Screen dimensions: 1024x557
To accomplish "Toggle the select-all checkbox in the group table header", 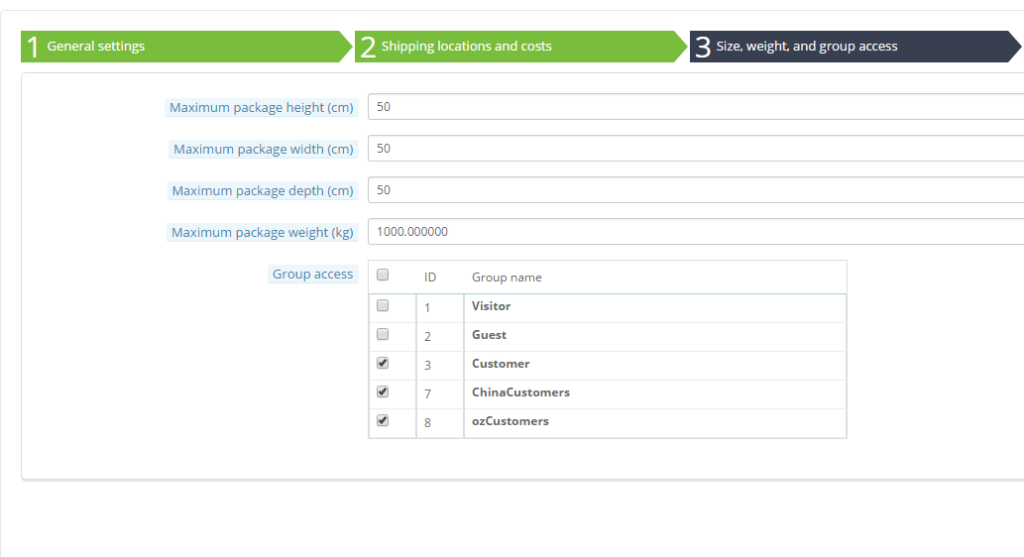I will tap(382, 275).
